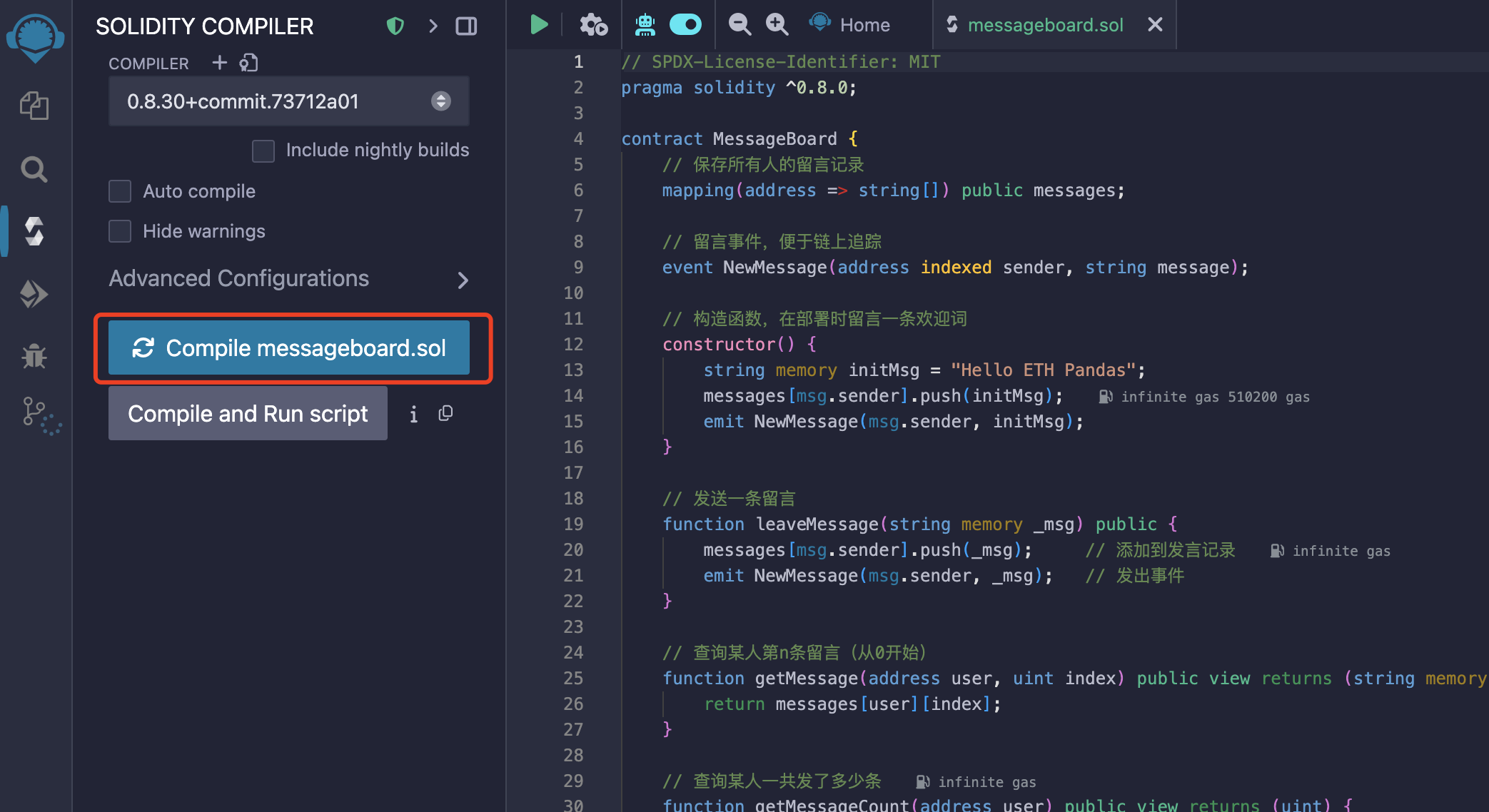Expand Advanced Configurations section
The height and width of the screenshot is (812, 1489).
click(x=288, y=279)
